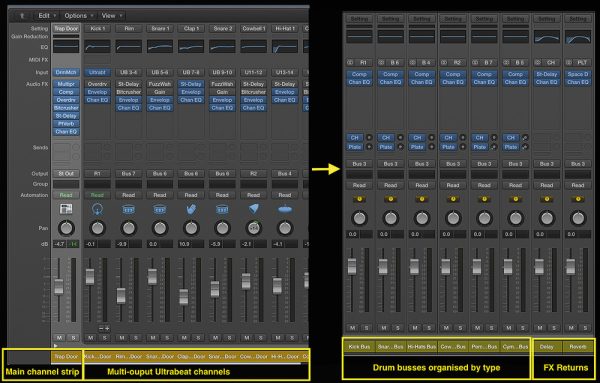Click the Hi-Hat 1 EQ thumbnail

tap(285, 47)
